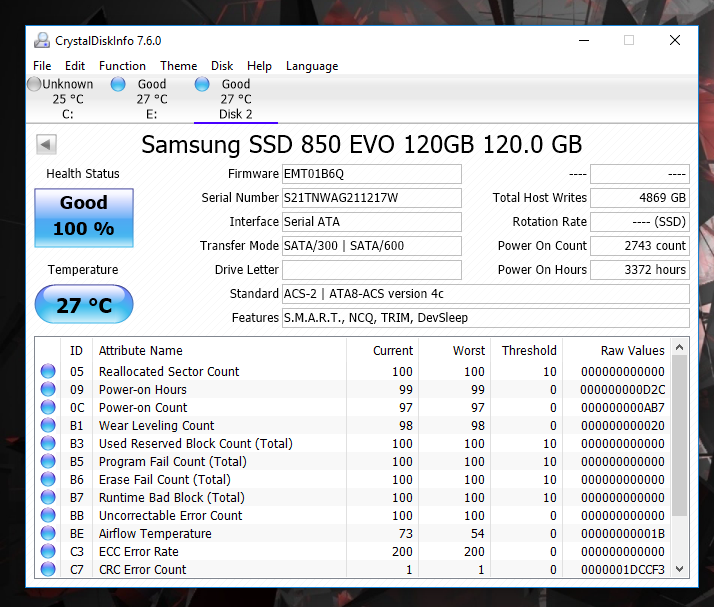The height and width of the screenshot is (607, 714).
Task: Click the Worst column header
Action: pyautogui.click(x=454, y=351)
